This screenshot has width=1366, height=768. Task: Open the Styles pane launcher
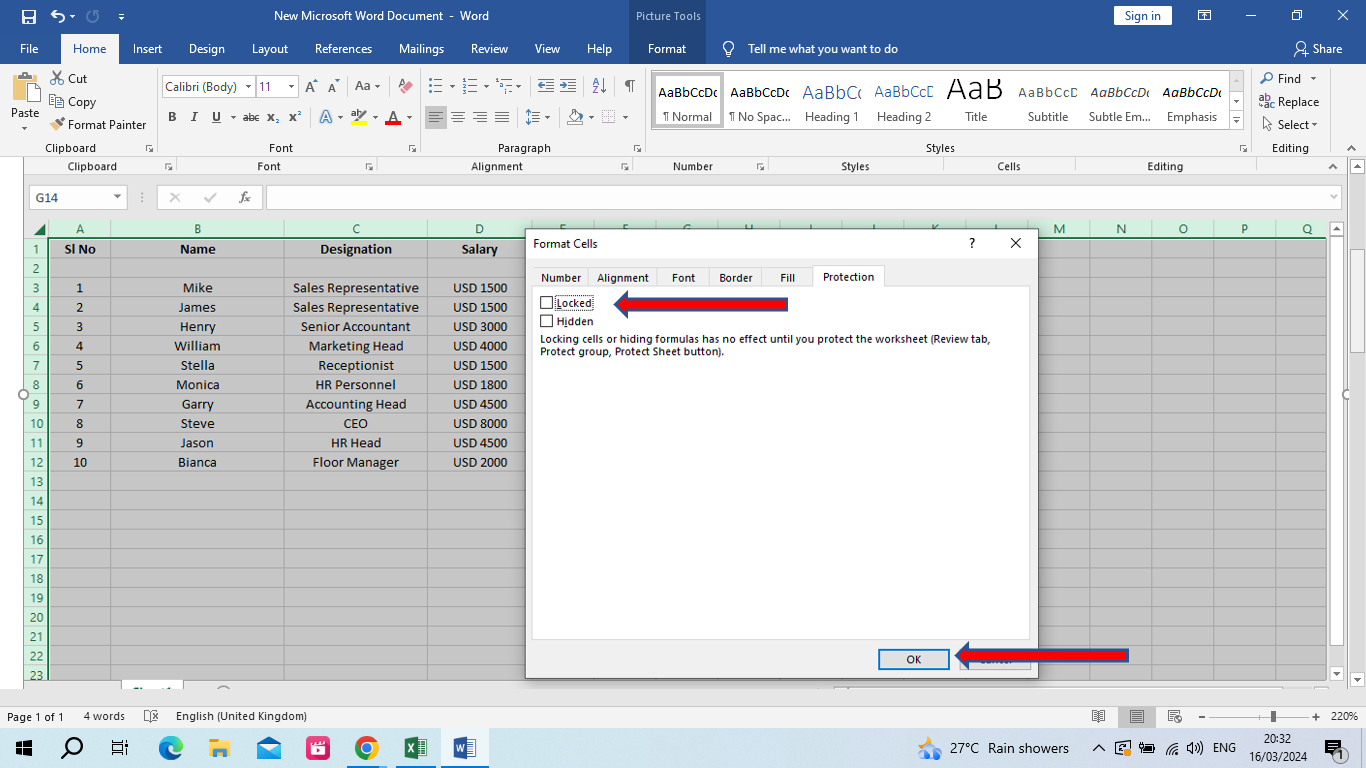tap(1241, 148)
